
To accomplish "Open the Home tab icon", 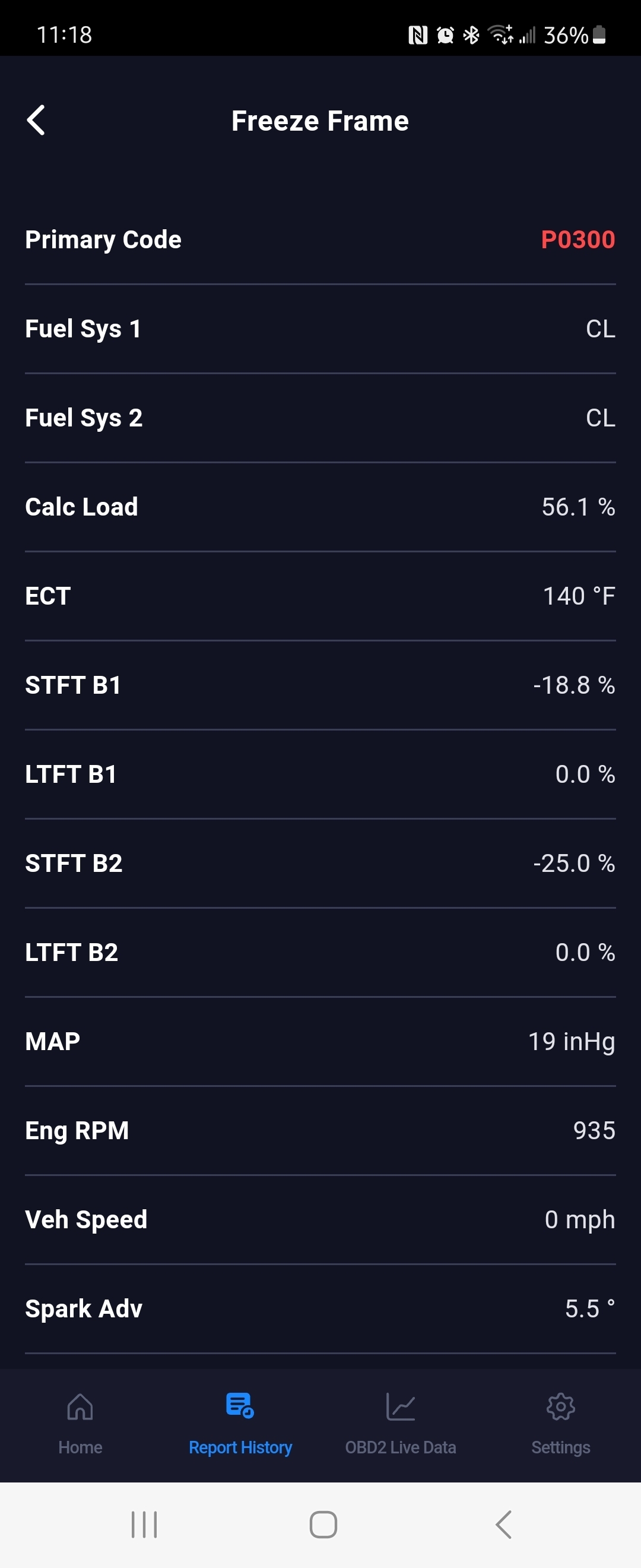I will click(80, 1406).
